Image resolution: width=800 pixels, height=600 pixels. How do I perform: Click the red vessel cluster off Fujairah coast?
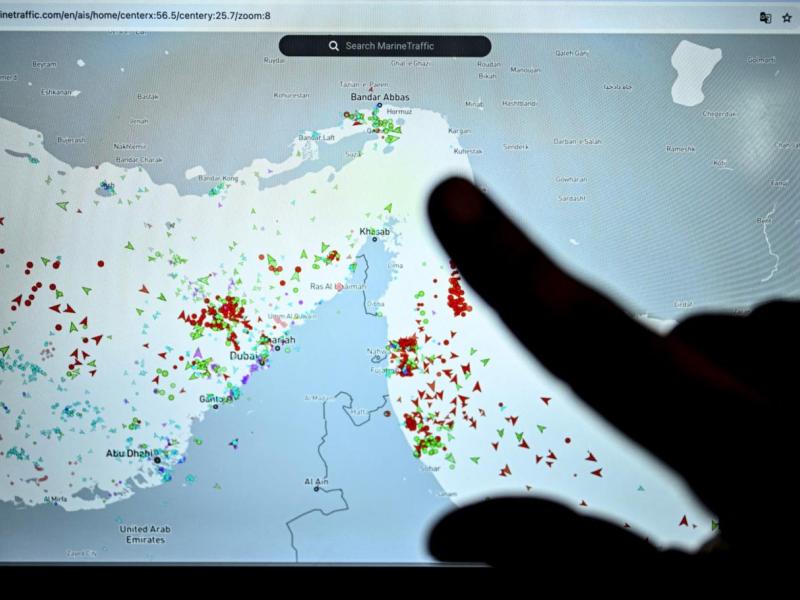click(405, 355)
